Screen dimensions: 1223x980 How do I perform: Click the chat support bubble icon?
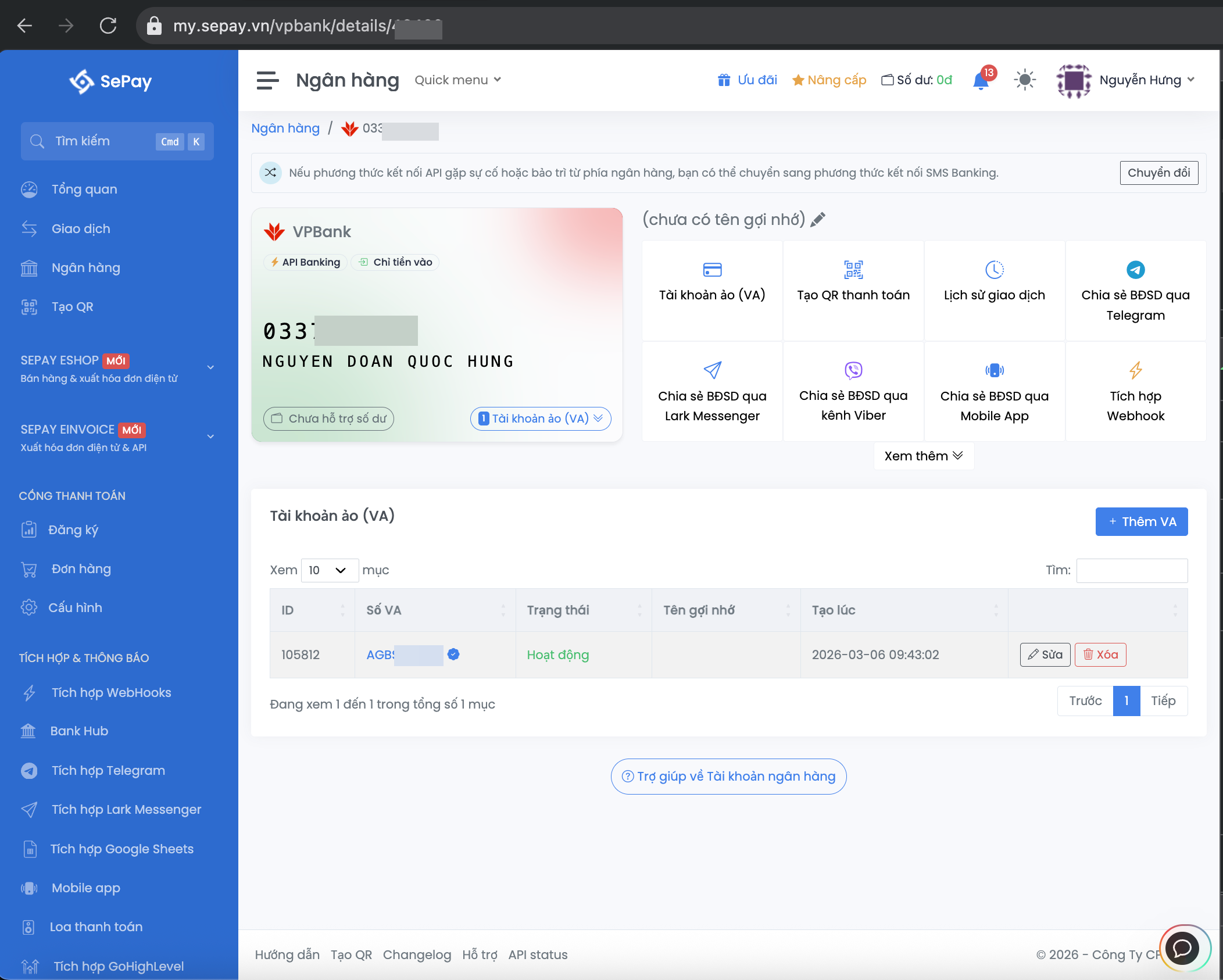tap(1182, 948)
